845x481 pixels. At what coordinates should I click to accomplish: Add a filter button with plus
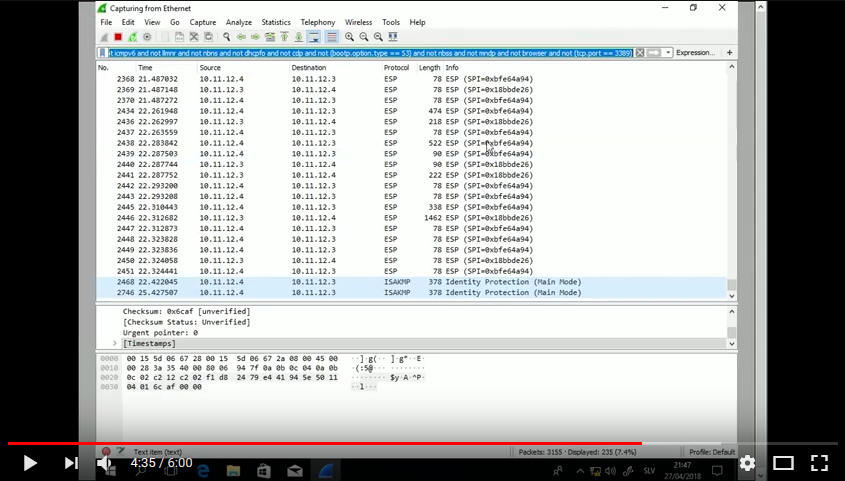(730, 53)
